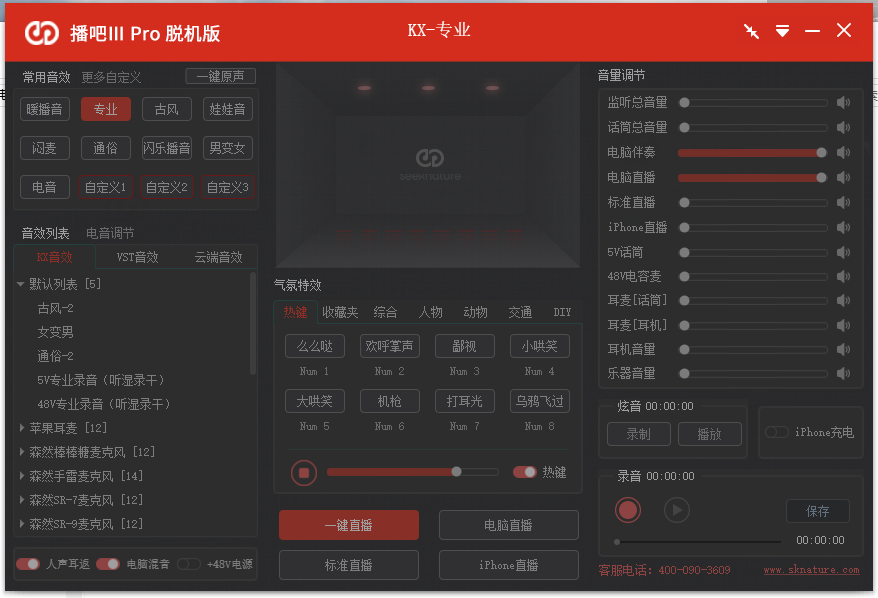Adjust the 监听总音量 slider

(x=753, y=102)
